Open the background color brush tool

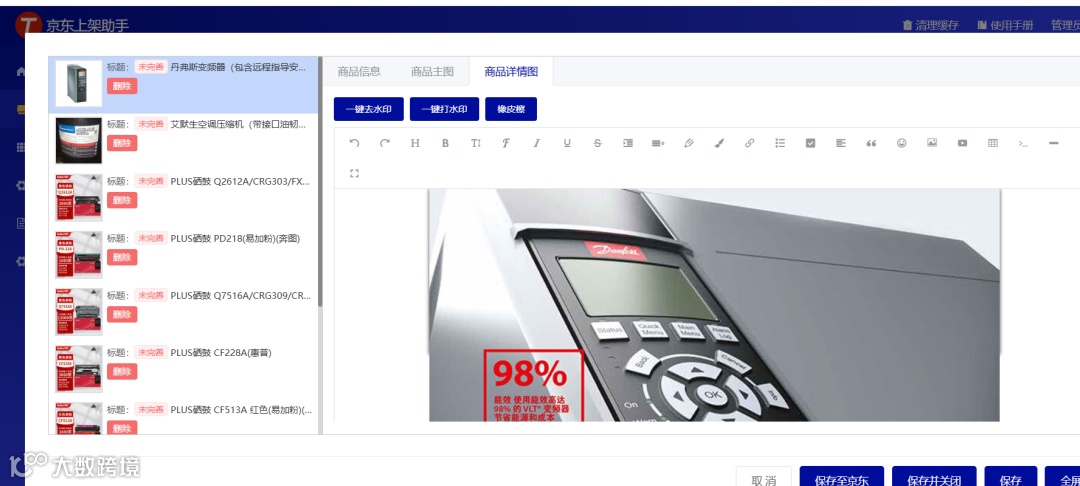pos(719,143)
